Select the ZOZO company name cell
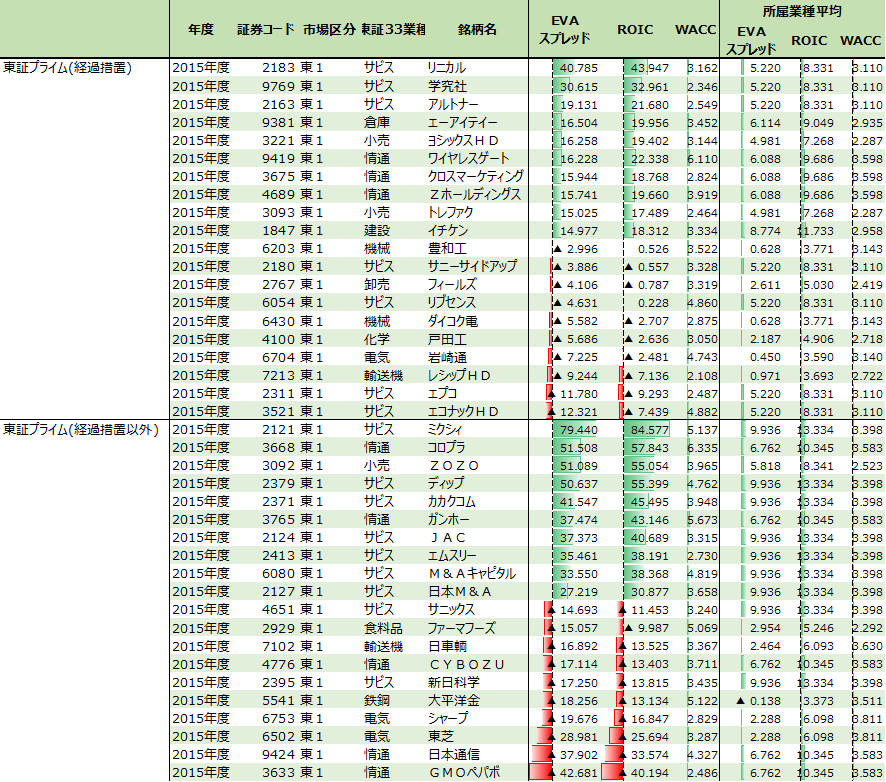Screen dimensions: 886x782 453,465
